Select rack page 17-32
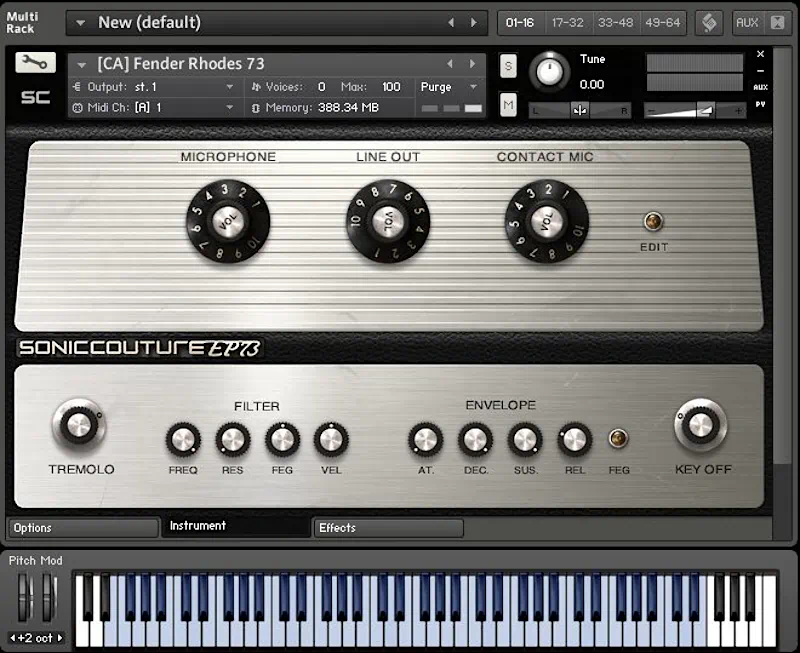 tap(567, 23)
